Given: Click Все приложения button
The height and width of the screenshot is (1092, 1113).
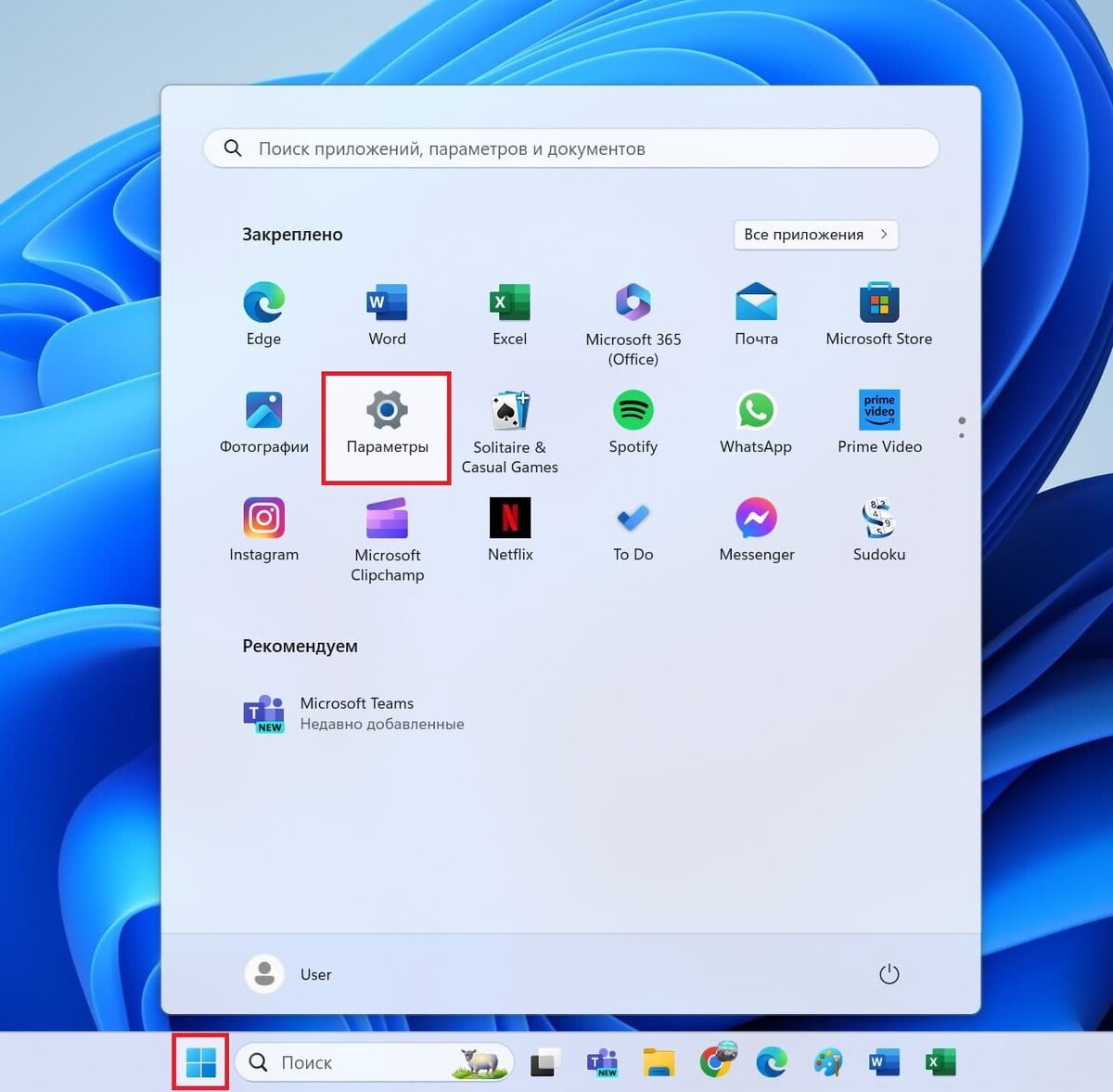Looking at the screenshot, I should coord(816,235).
